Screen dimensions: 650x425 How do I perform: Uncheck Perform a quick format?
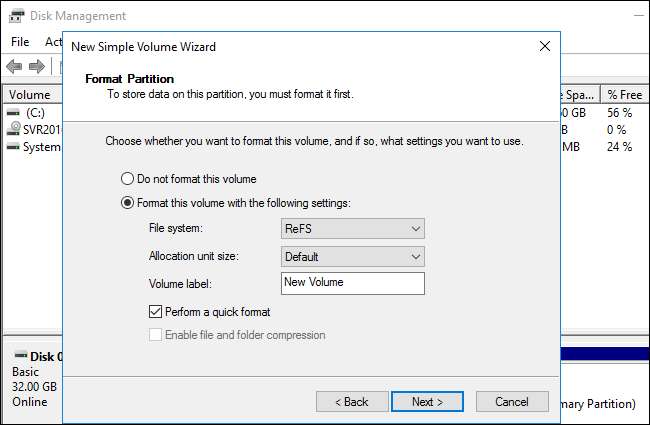pos(156,312)
